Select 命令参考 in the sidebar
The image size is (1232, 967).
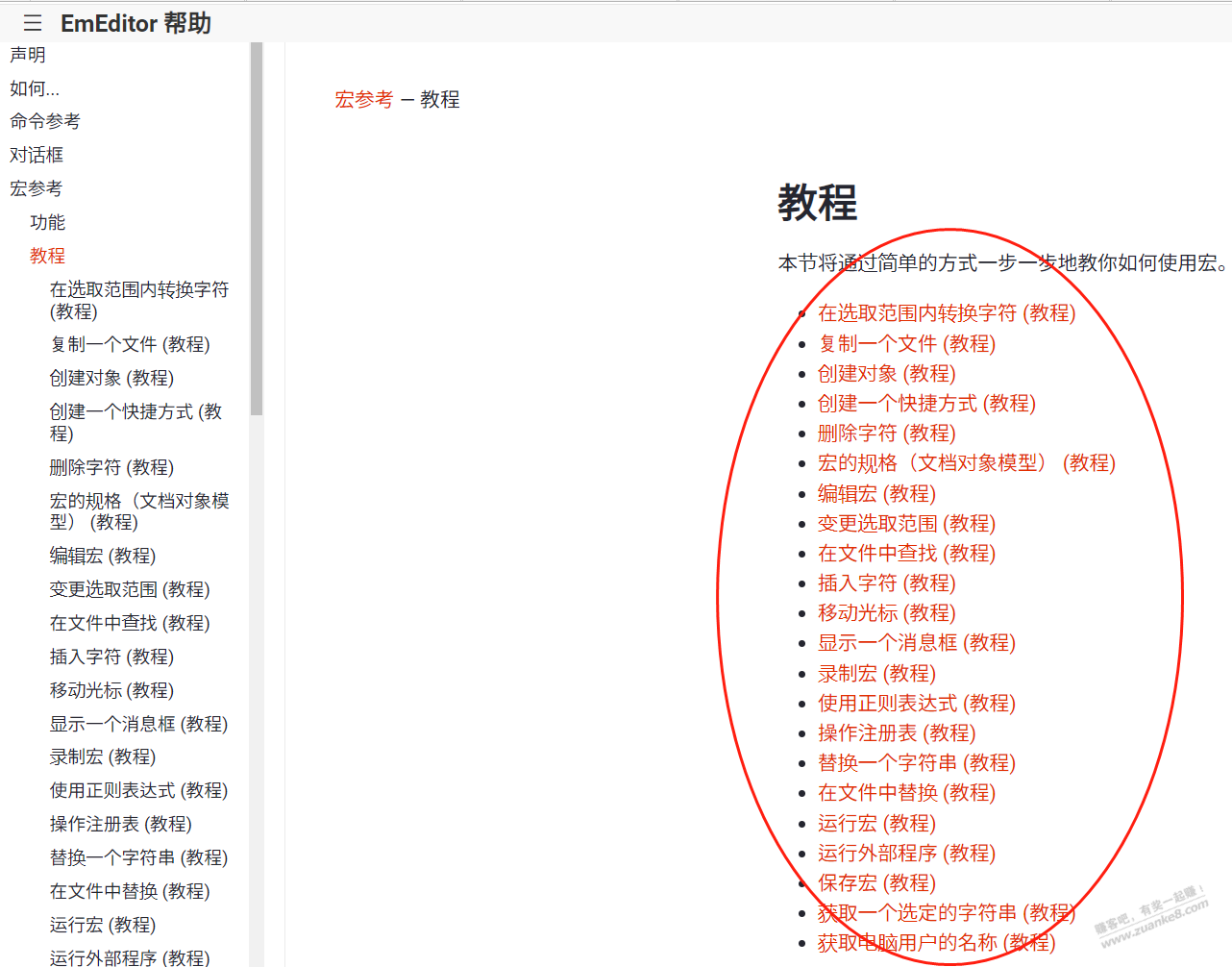[45, 121]
